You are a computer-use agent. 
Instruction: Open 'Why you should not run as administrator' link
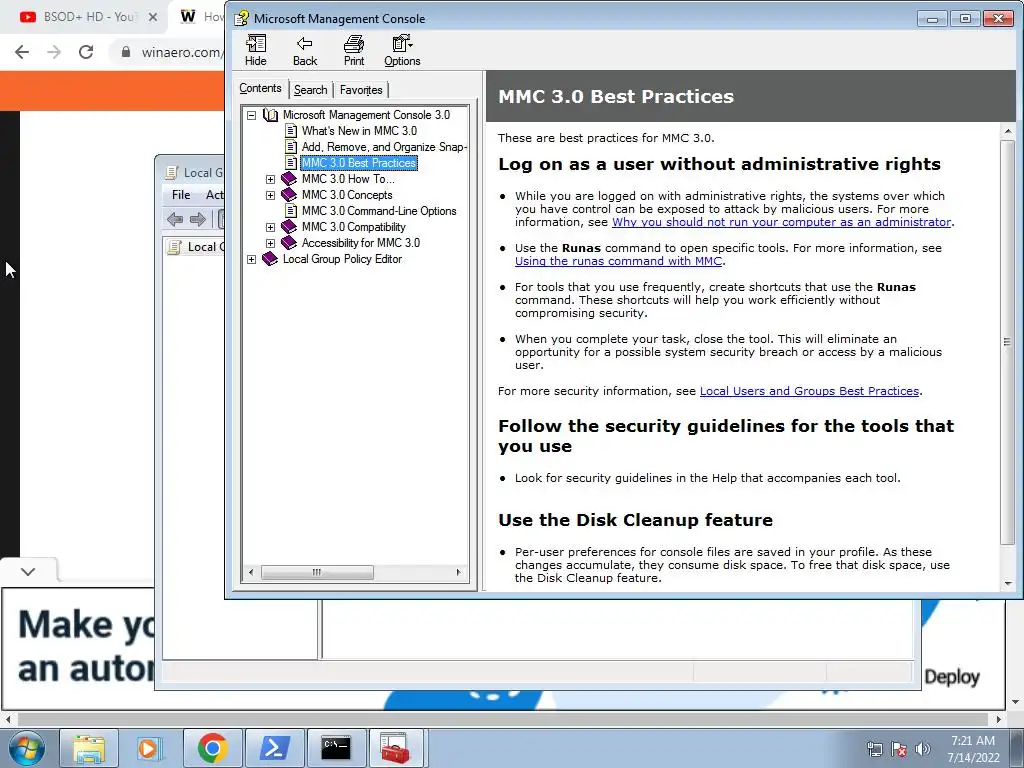coord(781,222)
